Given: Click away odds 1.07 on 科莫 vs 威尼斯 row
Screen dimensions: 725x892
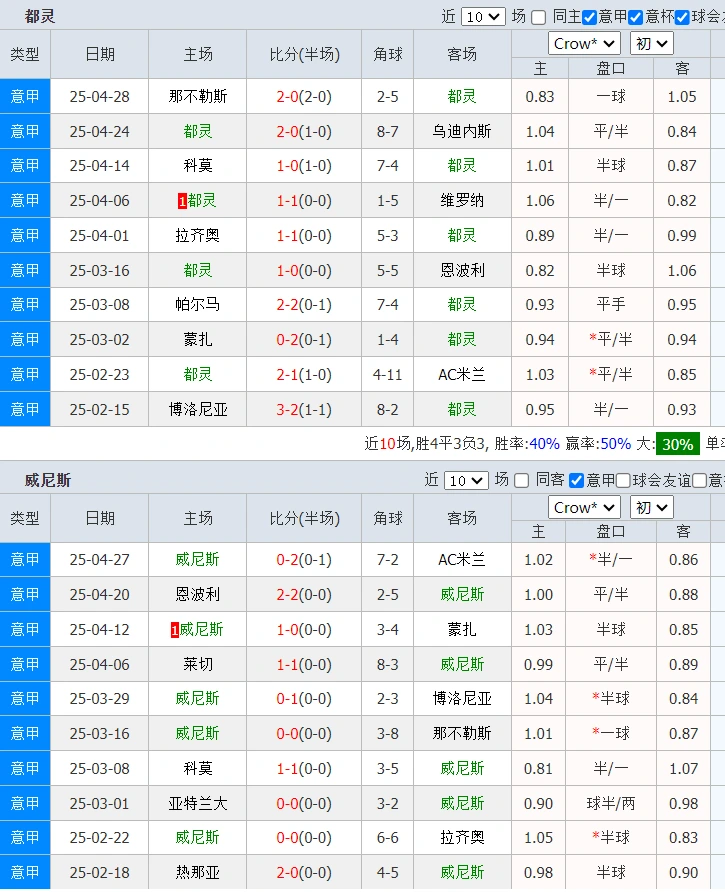Looking at the screenshot, I should point(683,769).
